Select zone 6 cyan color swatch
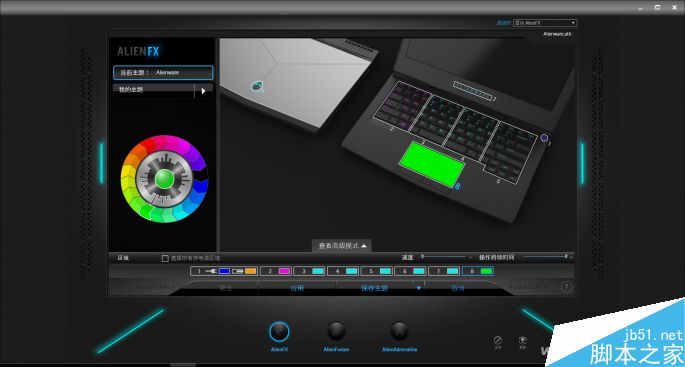The image size is (685, 367). click(419, 271)
